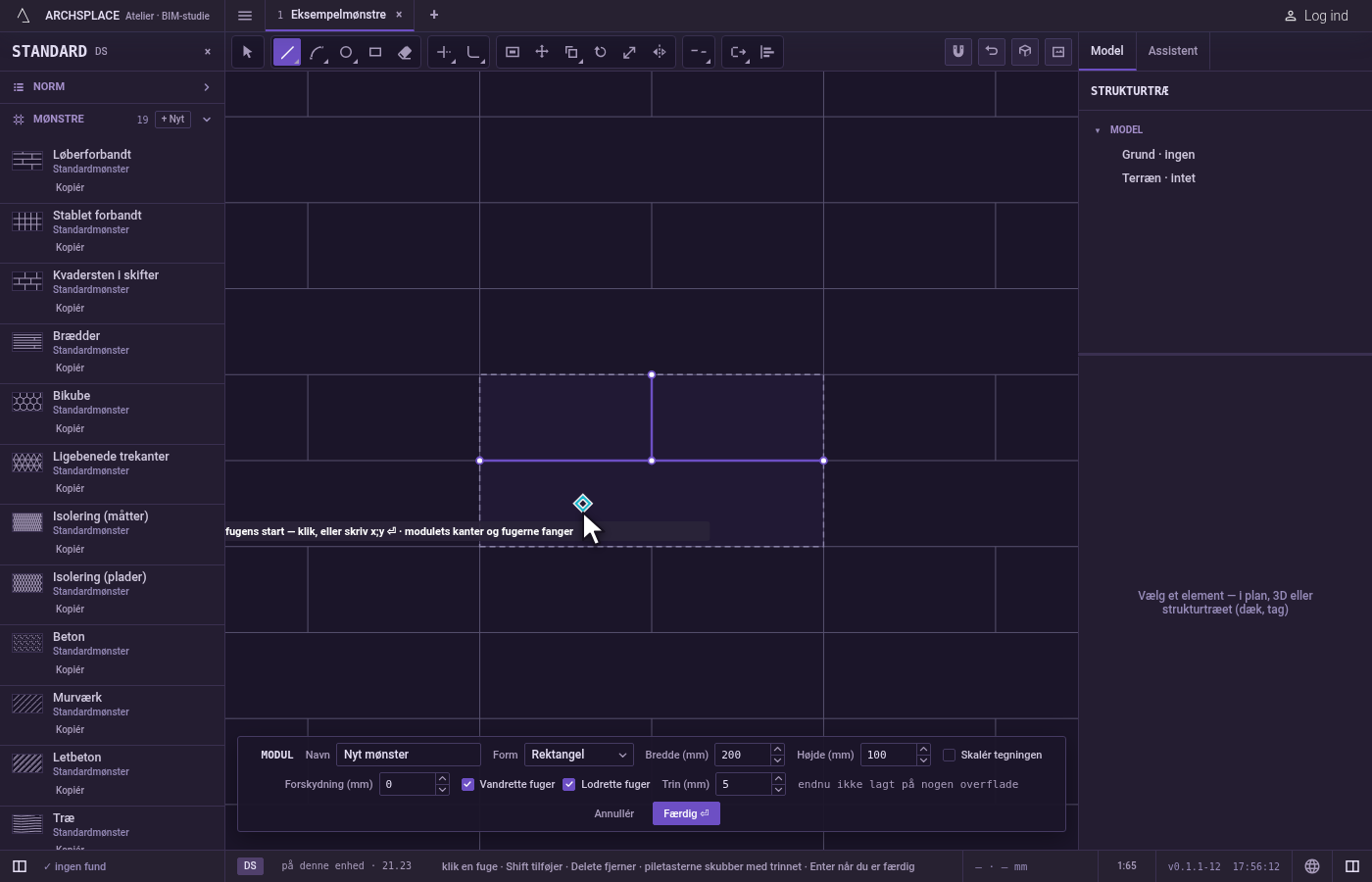The image size is (1372, 882).
Task: Collapse the MODEL tree node
Action: 1098,129
